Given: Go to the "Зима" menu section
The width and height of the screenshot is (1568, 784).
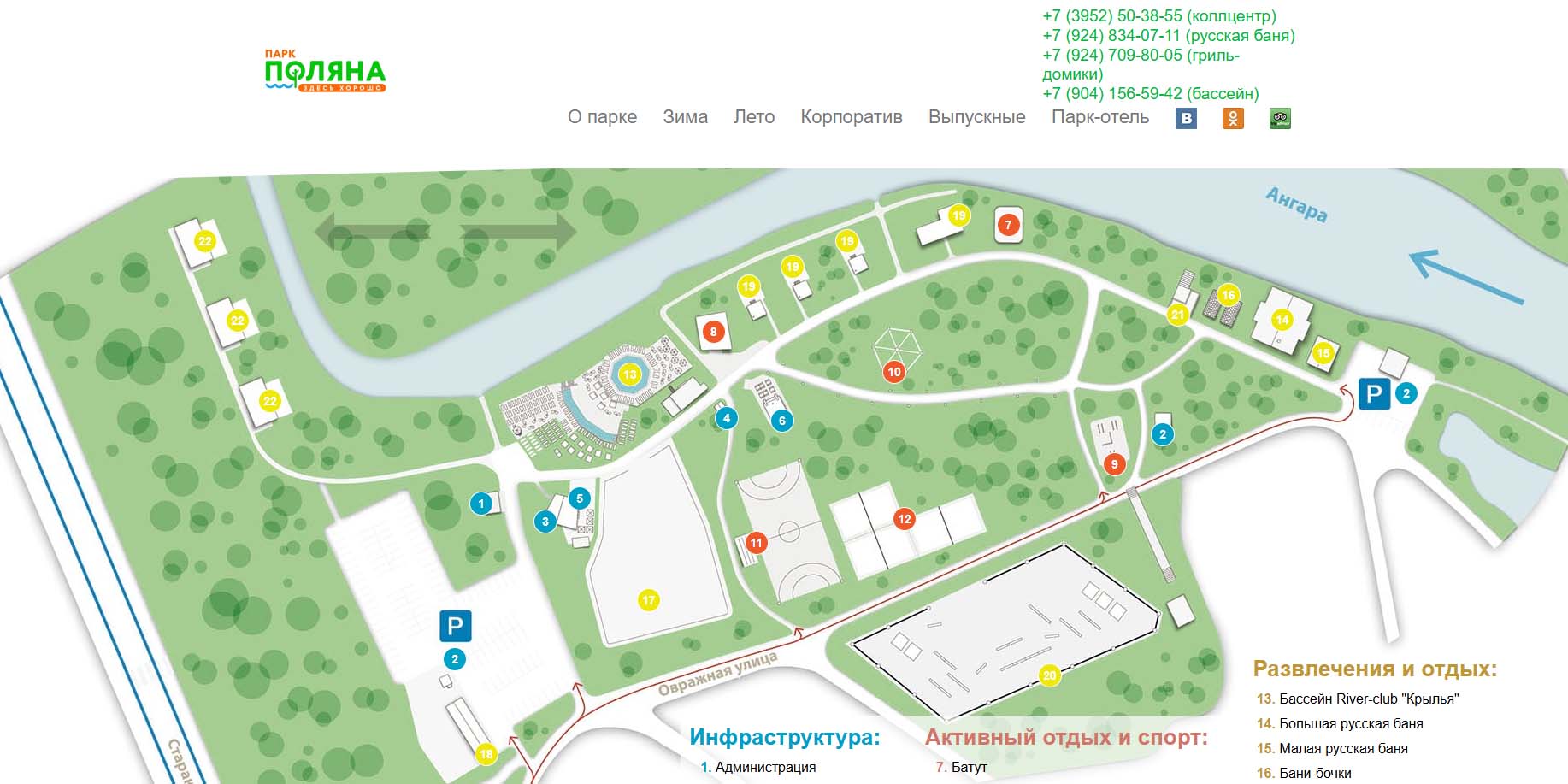Looking at the screenshot, I should 685,117.
